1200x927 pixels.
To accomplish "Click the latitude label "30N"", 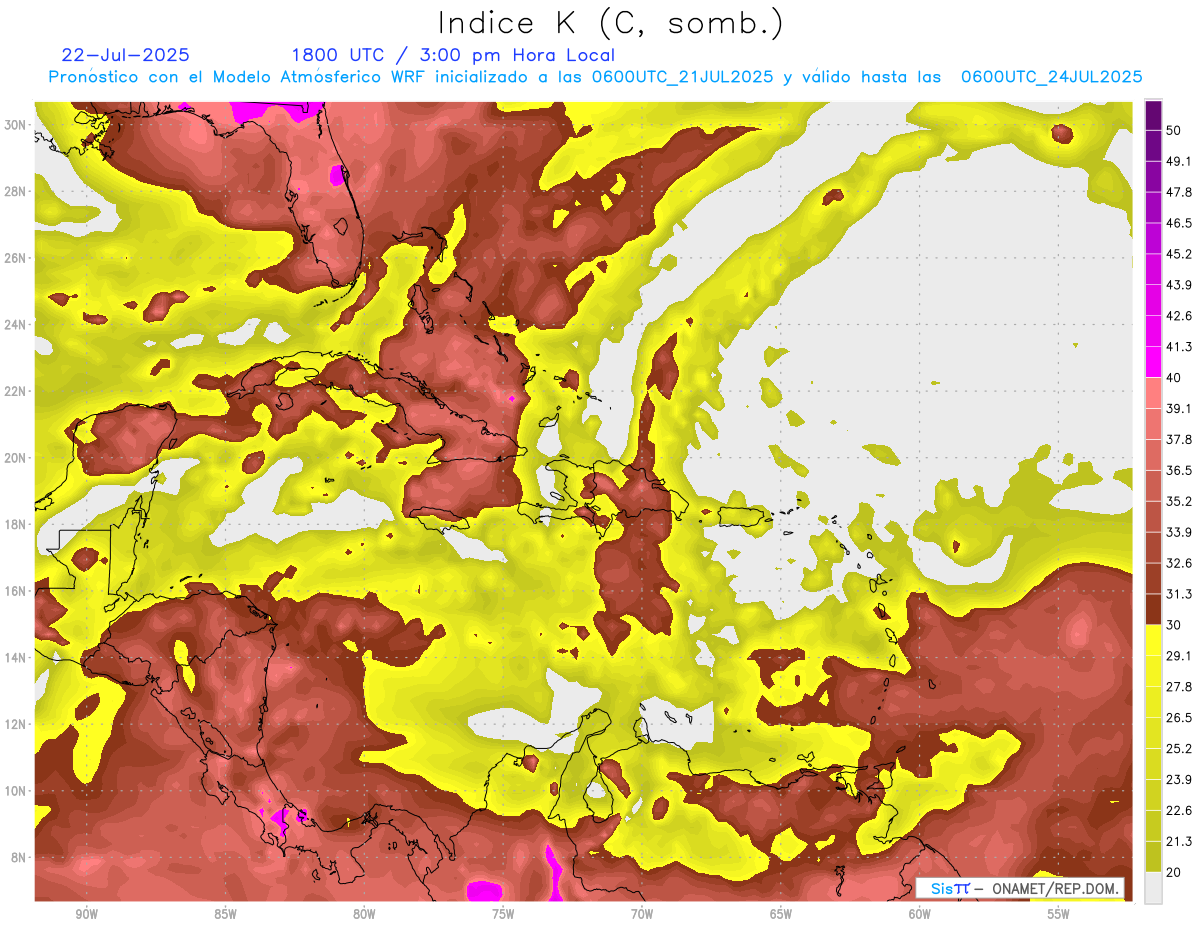I will click(x=16, y=124).
